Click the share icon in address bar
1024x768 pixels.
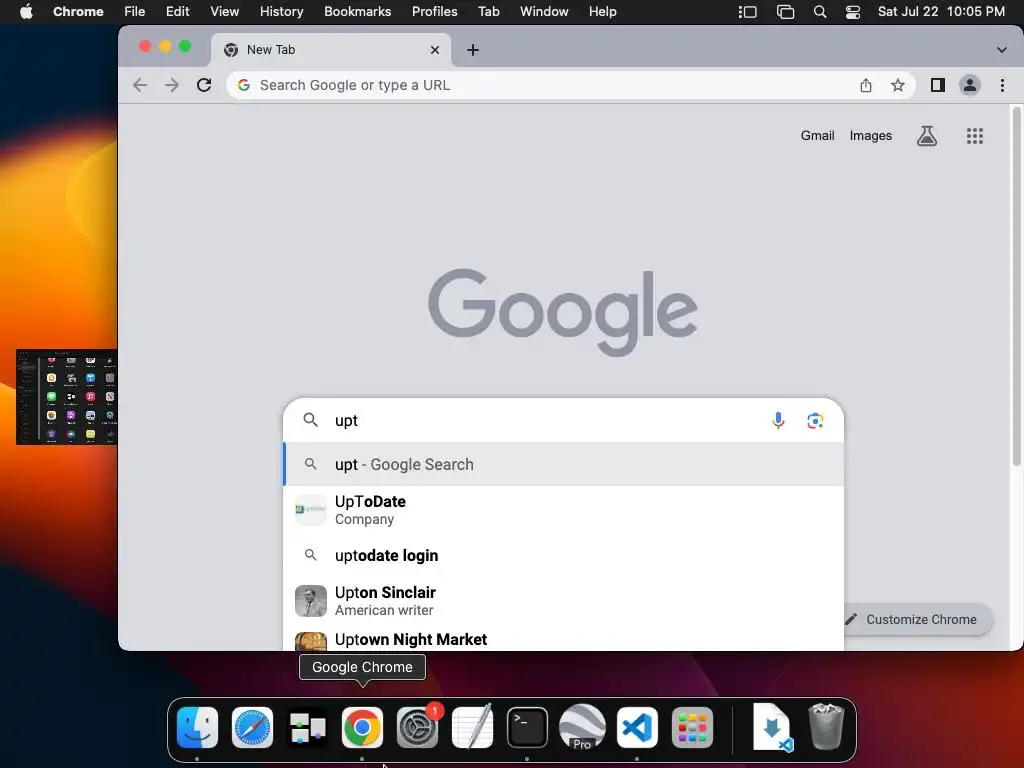[x=866, y=85]
